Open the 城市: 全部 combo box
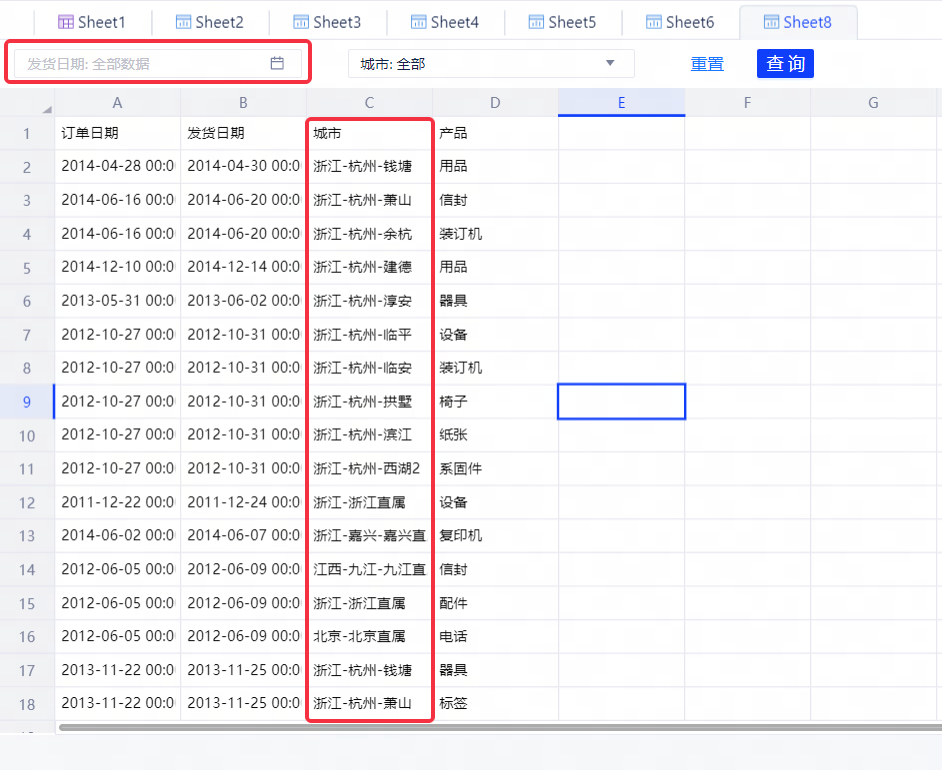Screen dimensions: 942x770 tap(490, 63)
